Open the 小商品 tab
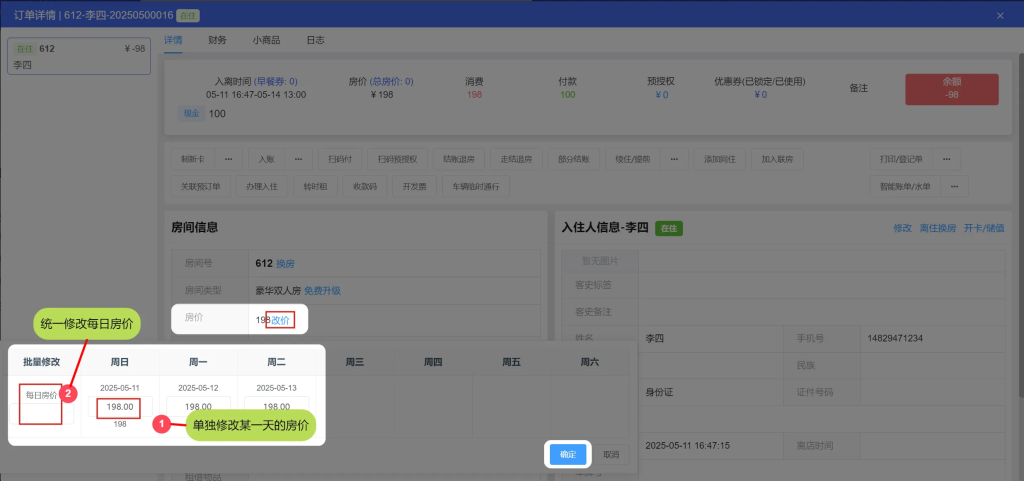1024x481 pixels. [266, 40]
